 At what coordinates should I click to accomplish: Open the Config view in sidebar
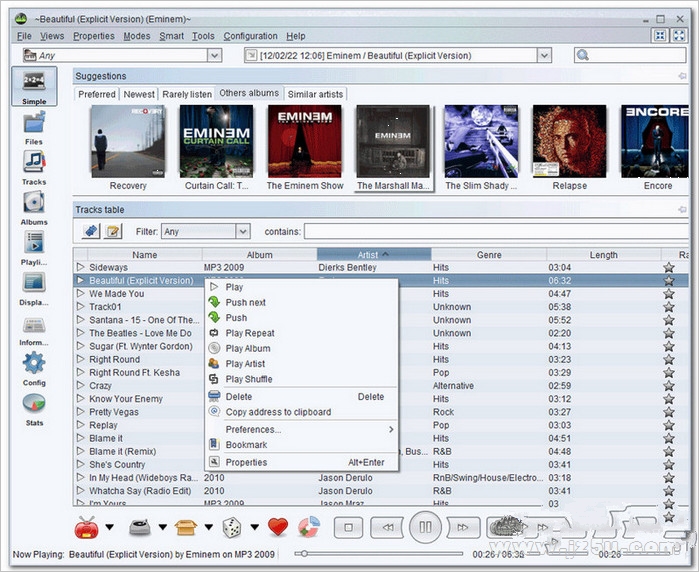(x=34, y=369)
